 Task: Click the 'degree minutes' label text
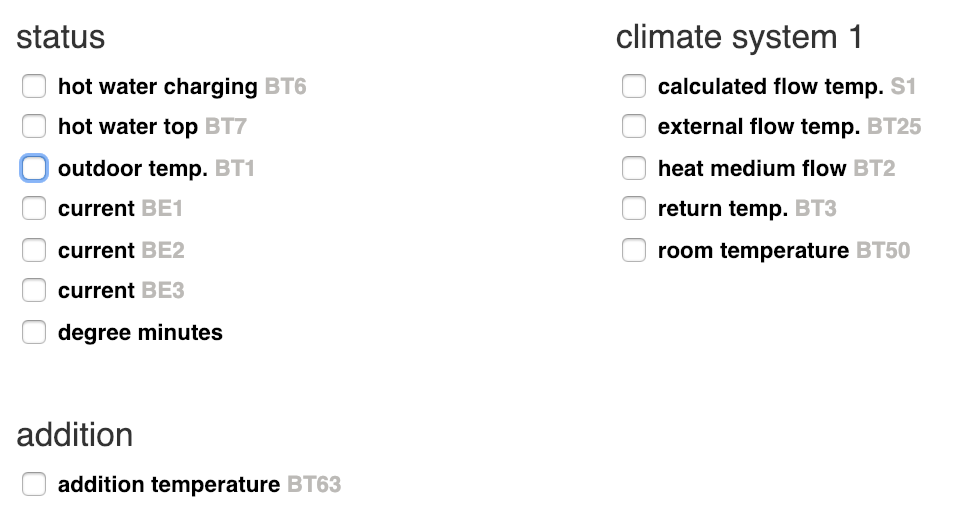click(140, 332)
